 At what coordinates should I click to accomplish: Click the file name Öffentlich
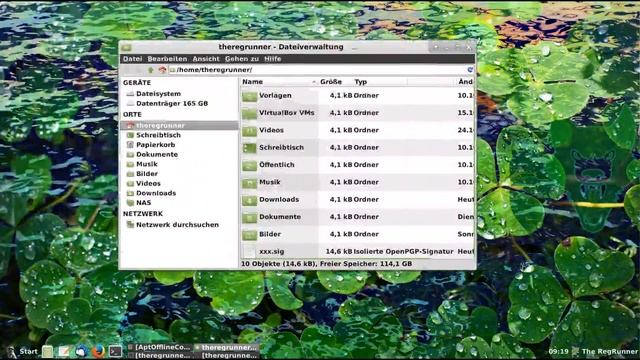pyautogui.click(x=277, y=164)
